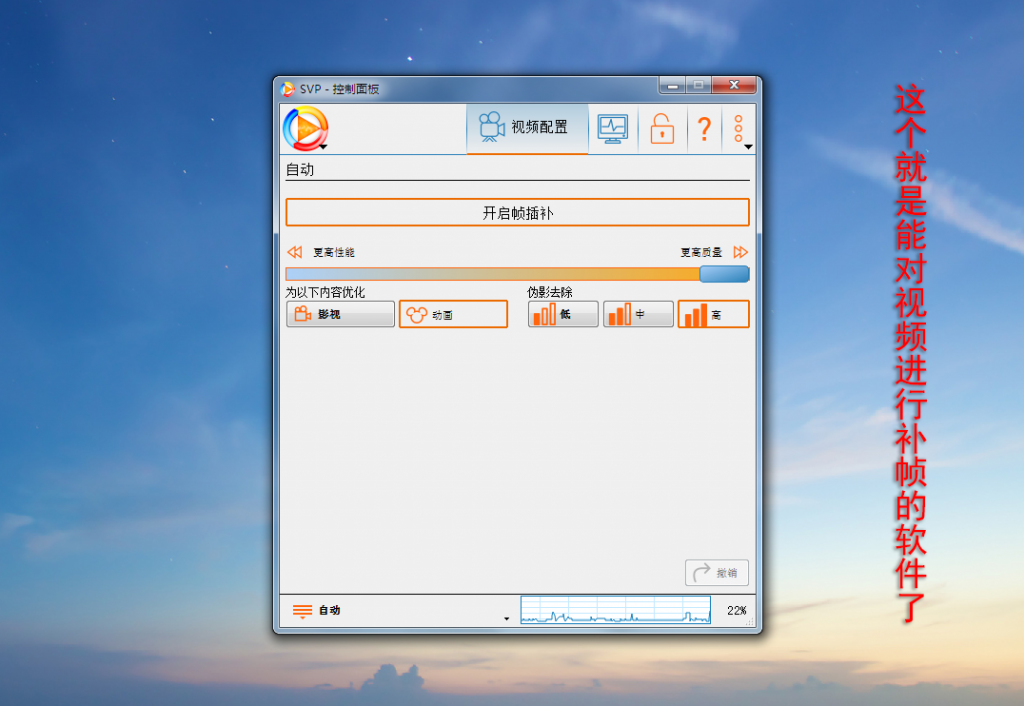Select 动画 content optimization
Image resolution: width=1024 pixels, height=706 pixels.
[453, 315]
